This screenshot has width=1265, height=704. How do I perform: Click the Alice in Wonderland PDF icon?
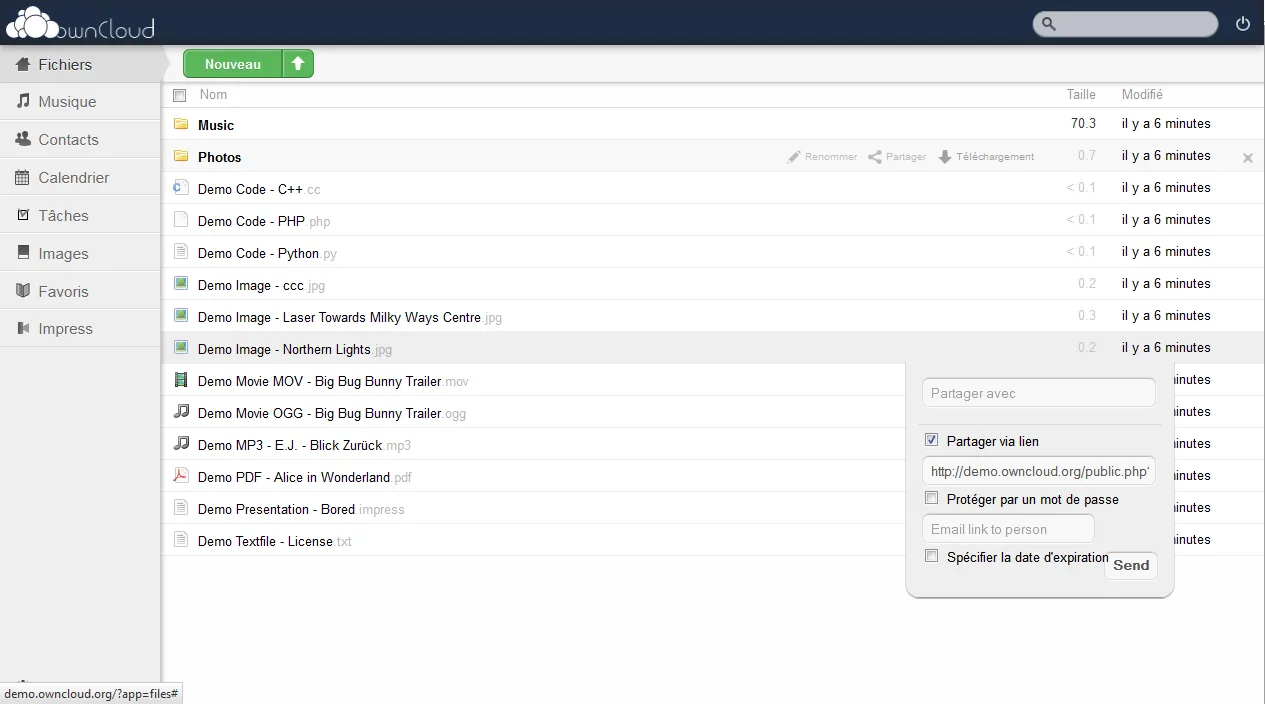[181, 476]
